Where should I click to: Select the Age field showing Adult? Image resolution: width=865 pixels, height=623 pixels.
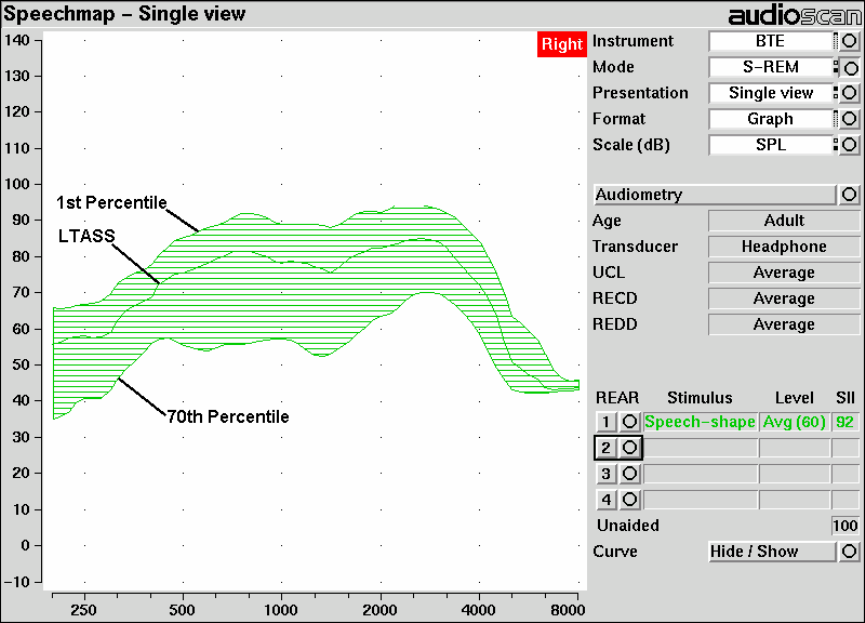[783, 221]
